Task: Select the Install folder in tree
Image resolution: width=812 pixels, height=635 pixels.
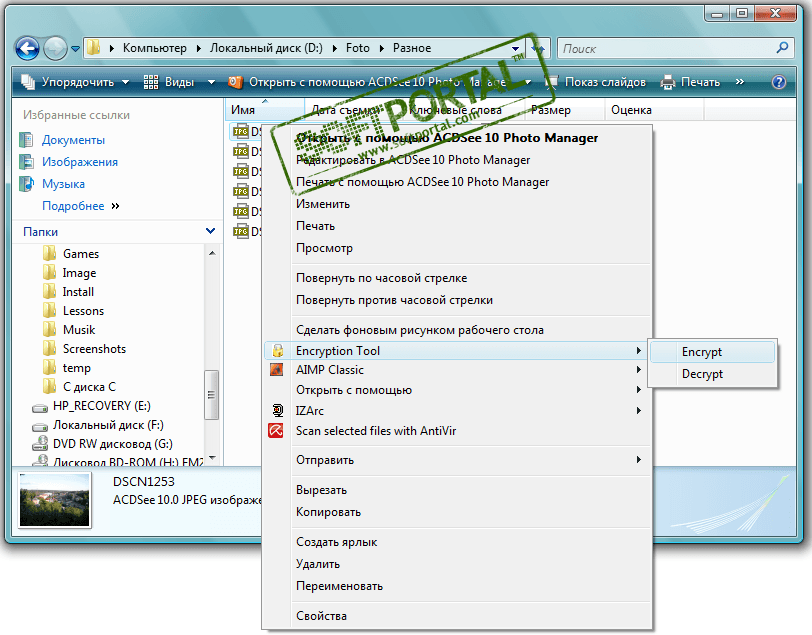Action: pyautogui.click(x=78, y=292)
